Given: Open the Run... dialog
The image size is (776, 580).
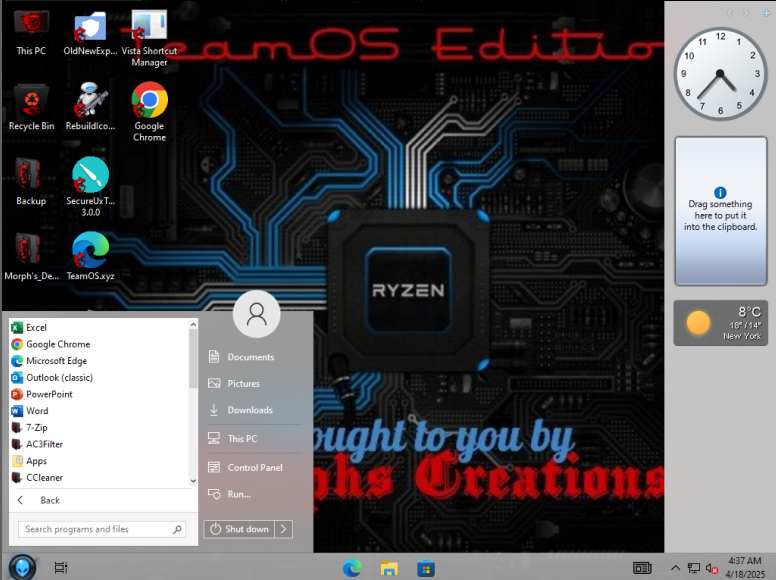Looking at the screenshot, I should click(253, 494).
